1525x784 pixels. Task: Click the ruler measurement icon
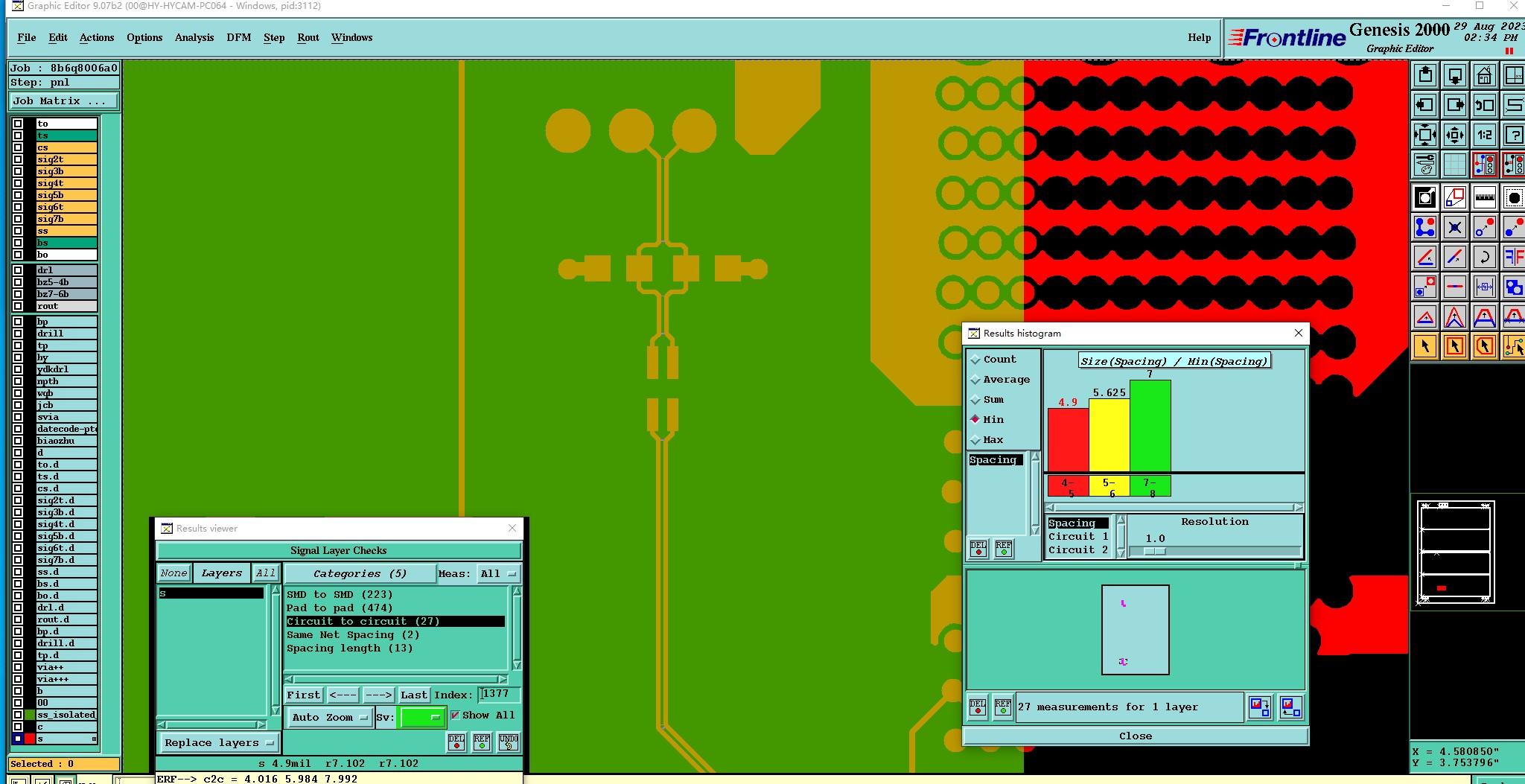[1484, 197]
